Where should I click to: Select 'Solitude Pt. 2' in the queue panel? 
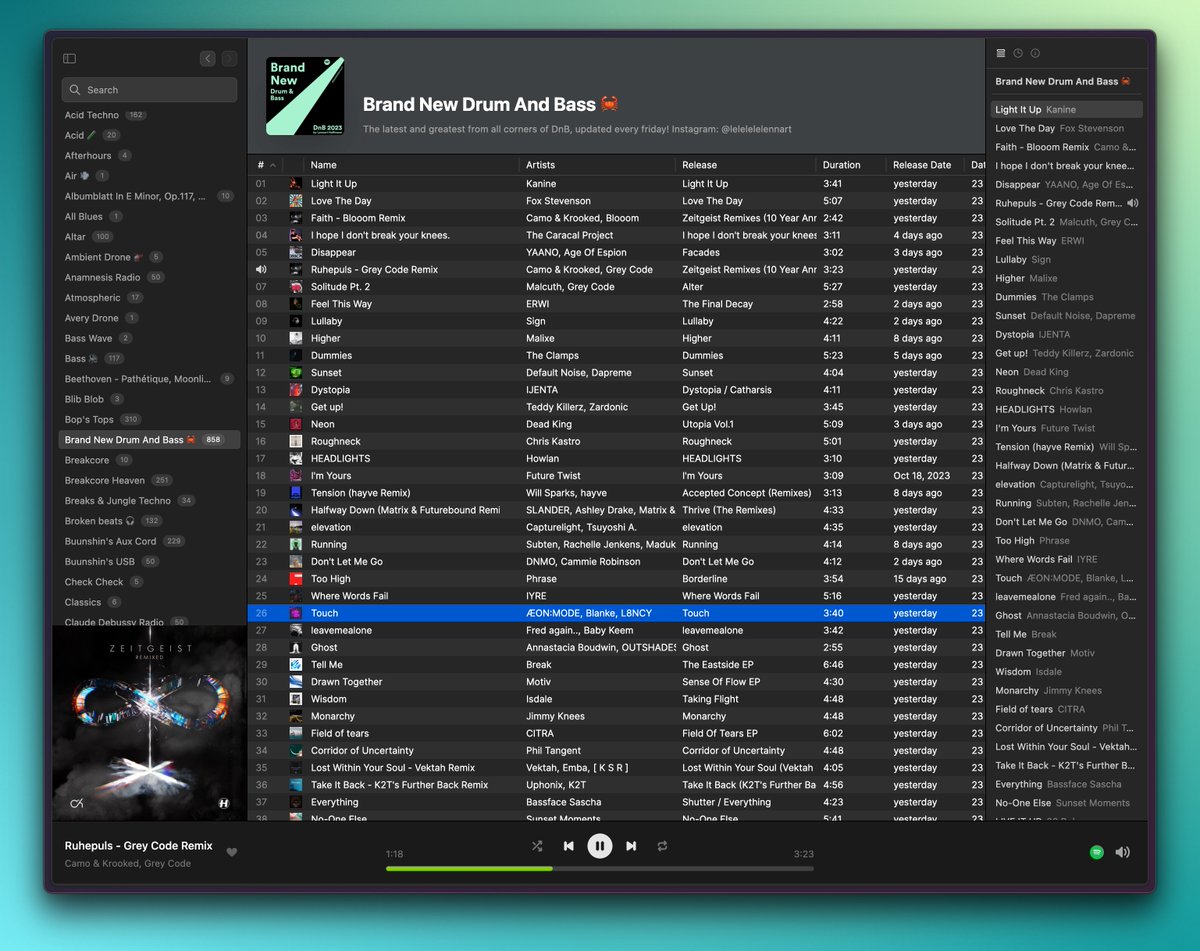coord(1066,222)
